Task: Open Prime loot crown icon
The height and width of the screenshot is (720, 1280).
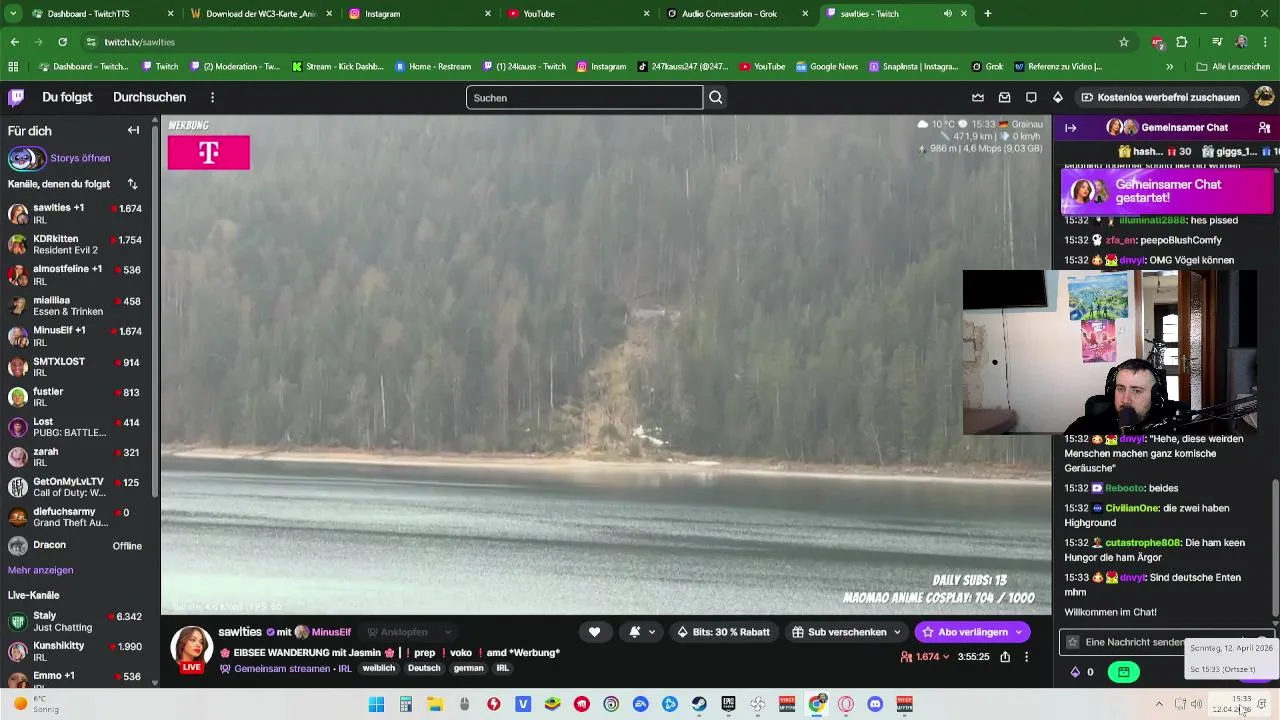Action: click(x=978, y=97)
